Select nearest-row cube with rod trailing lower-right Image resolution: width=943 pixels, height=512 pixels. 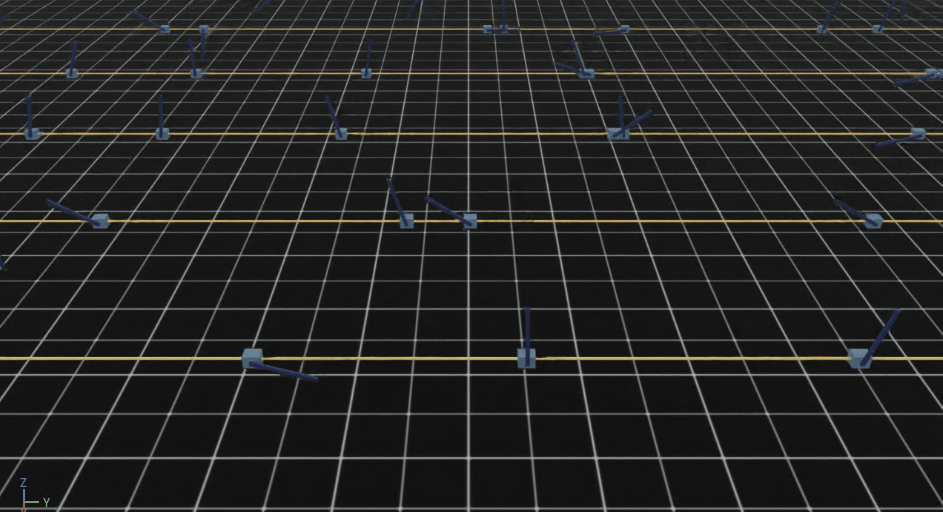(252, 359)
